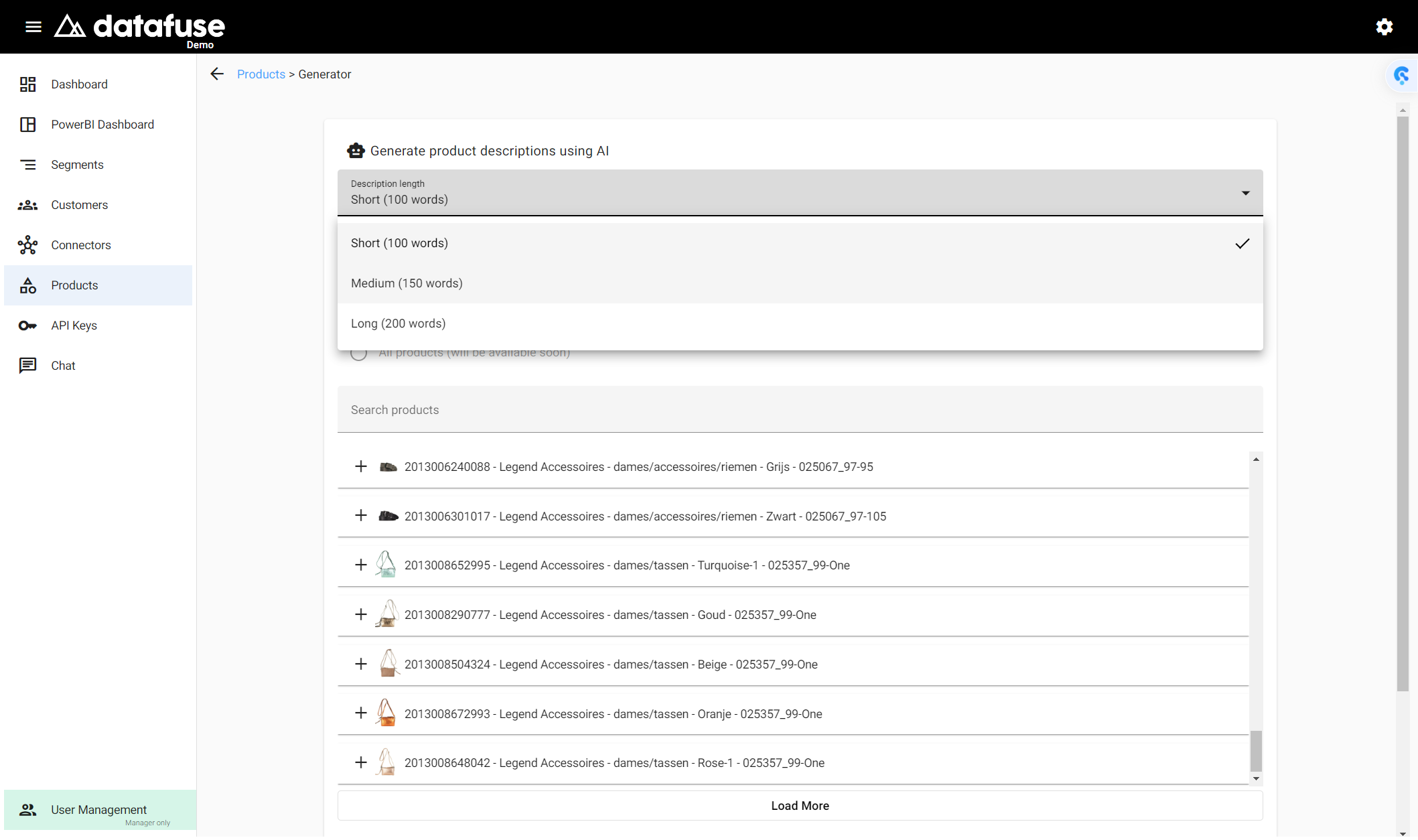Click the product list scroll-down arrow
Viewport: 1418px width, 840px height.
point(1256,779)
